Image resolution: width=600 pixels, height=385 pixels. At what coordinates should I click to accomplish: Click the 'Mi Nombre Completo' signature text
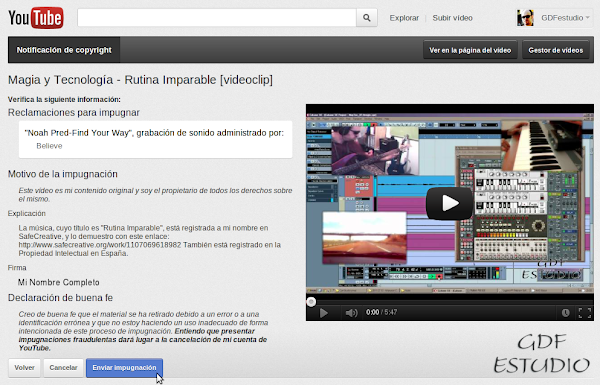[59, 282]
